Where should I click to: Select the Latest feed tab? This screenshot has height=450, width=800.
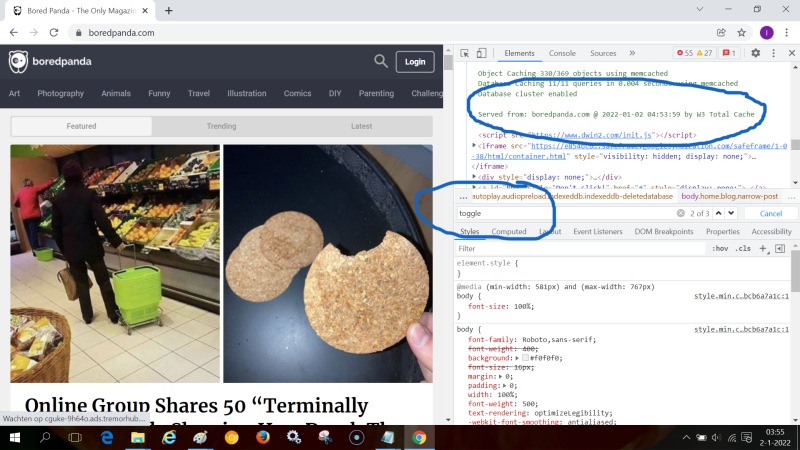pyautogui.click(x=361, y=126)
